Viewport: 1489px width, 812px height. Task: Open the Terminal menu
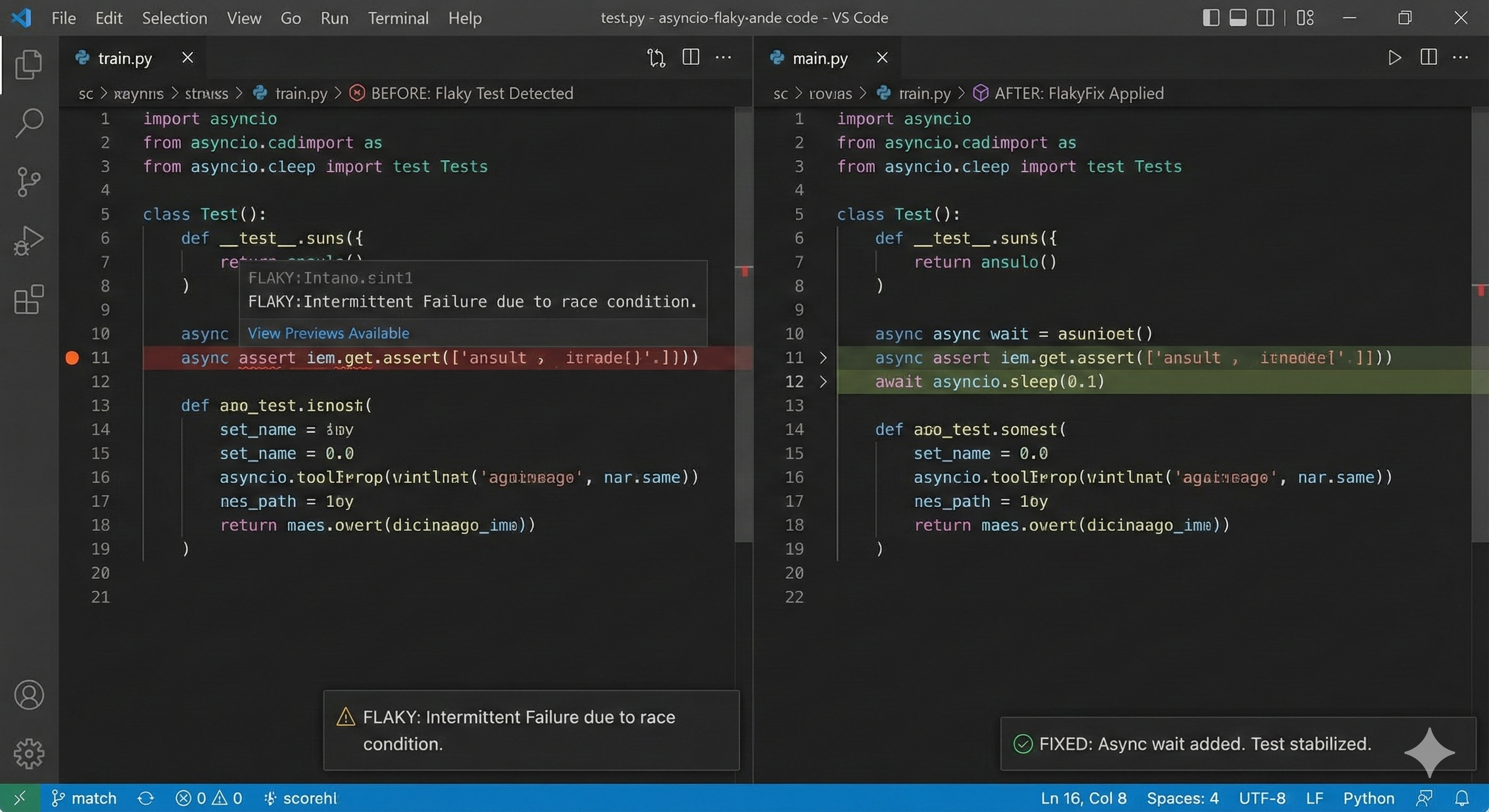coord(398,18)
